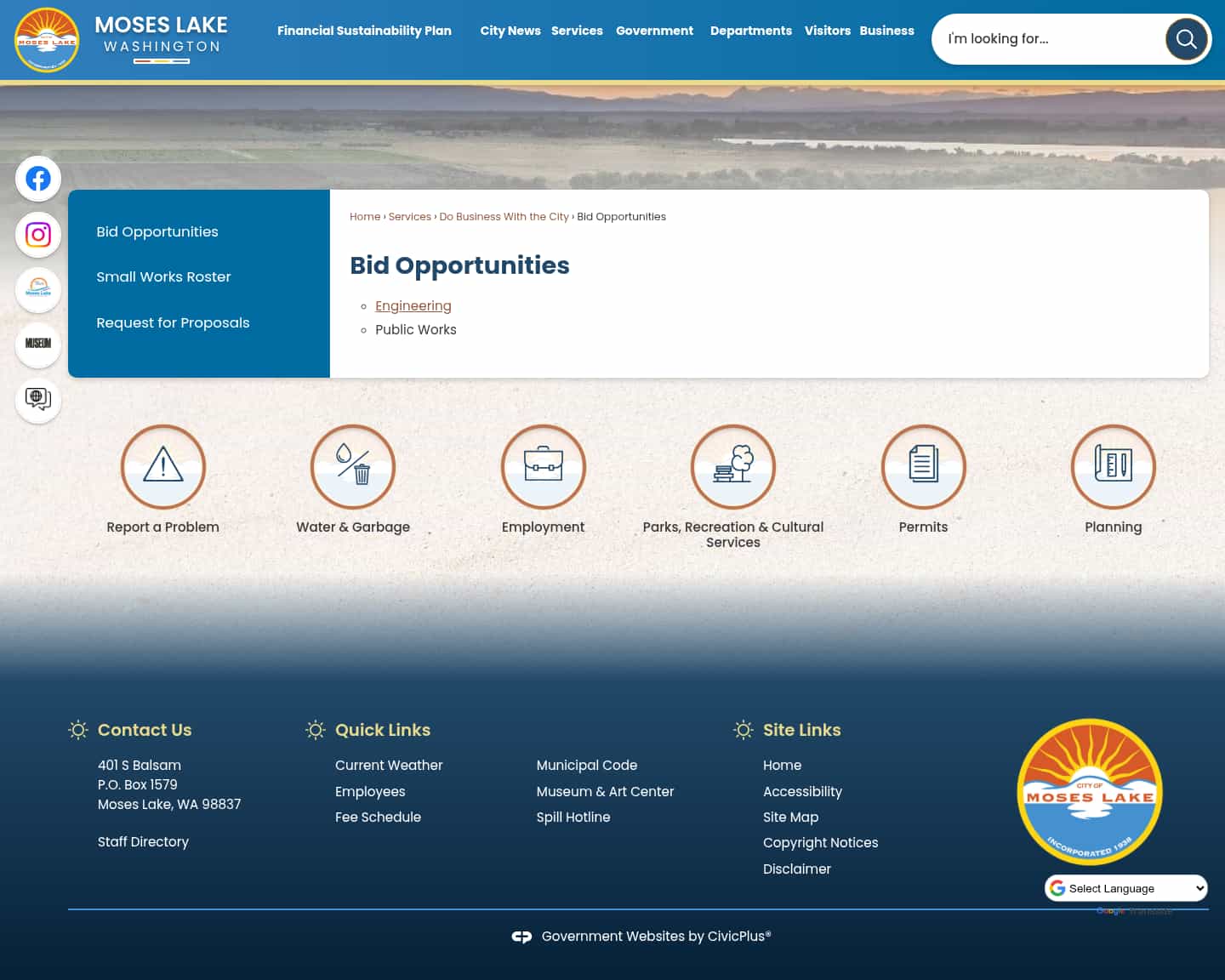Open the Engineering bid opportunities link
The image size is (1225, 980).
(413, 305)
